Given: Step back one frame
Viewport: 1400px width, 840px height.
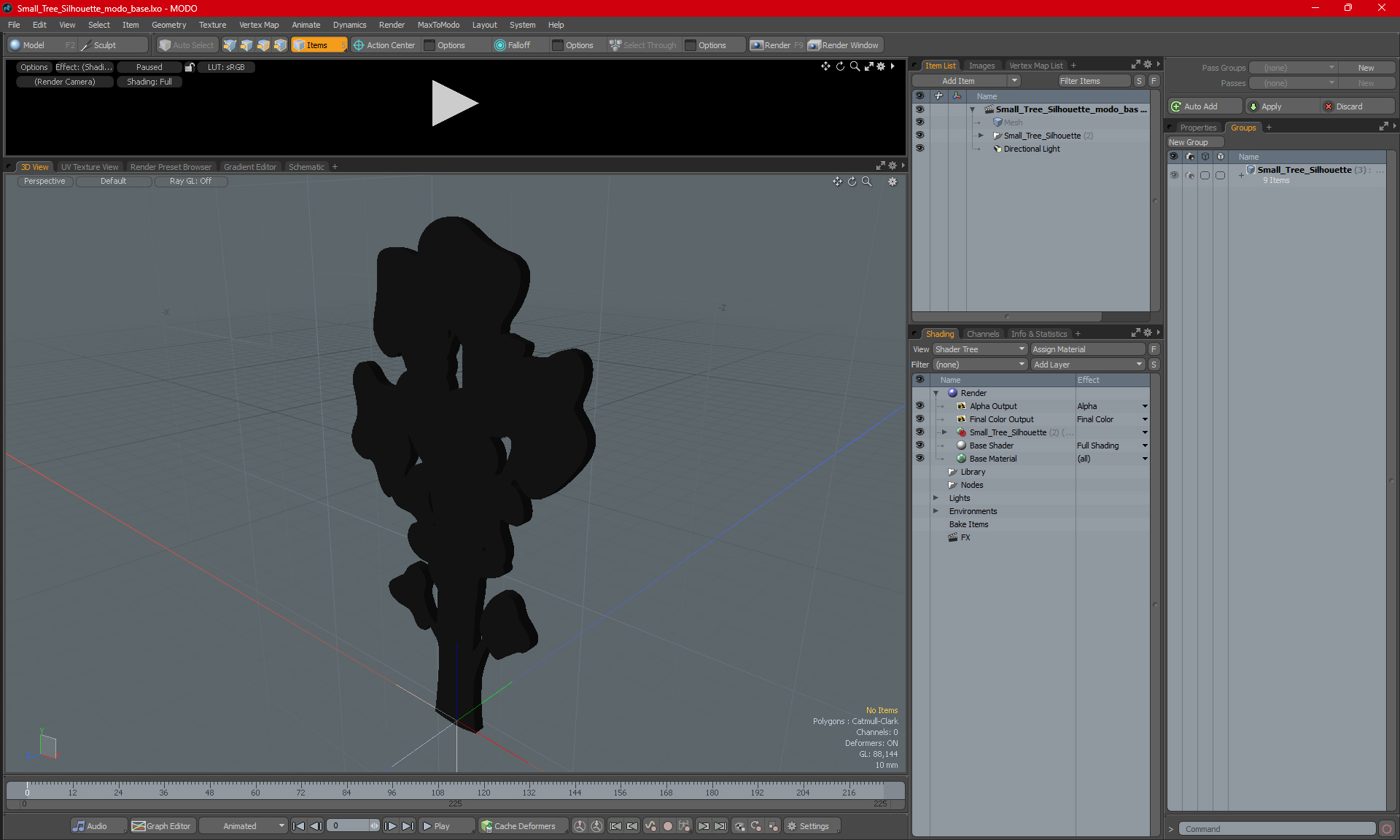Looking at the screenshot, I should [x=316, y=826].
